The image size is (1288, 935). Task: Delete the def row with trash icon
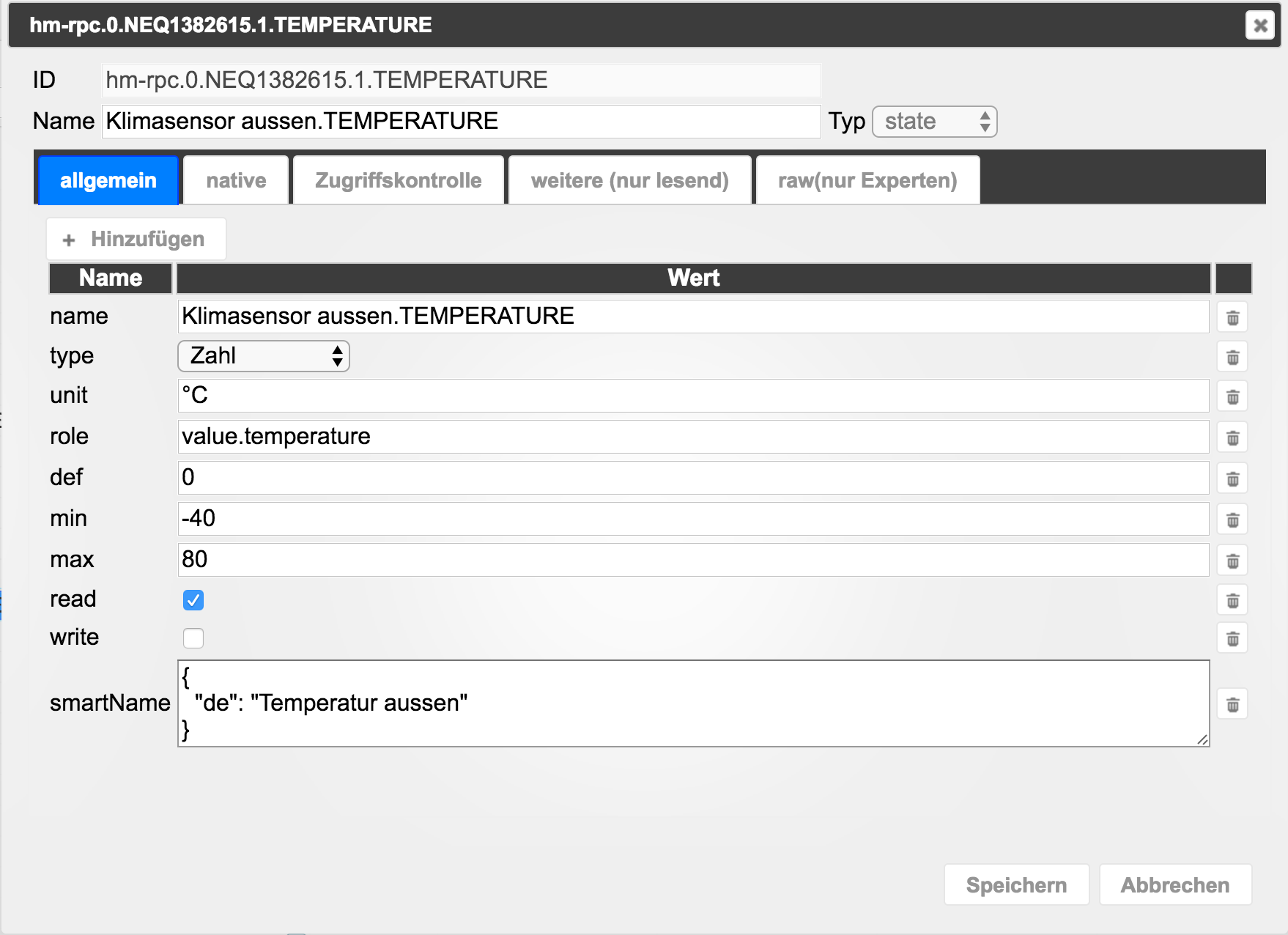pyautogui.click(x=1232, y=479)
